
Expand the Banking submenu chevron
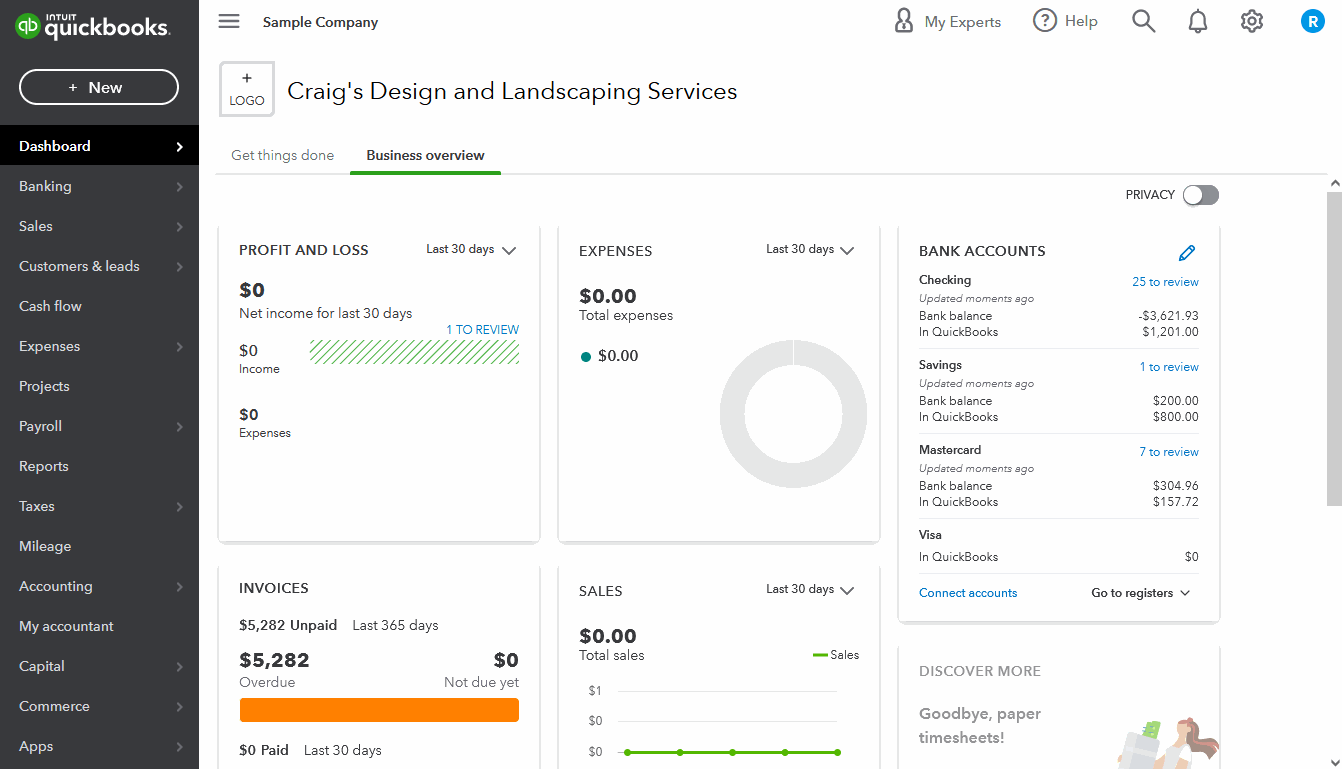180,186
